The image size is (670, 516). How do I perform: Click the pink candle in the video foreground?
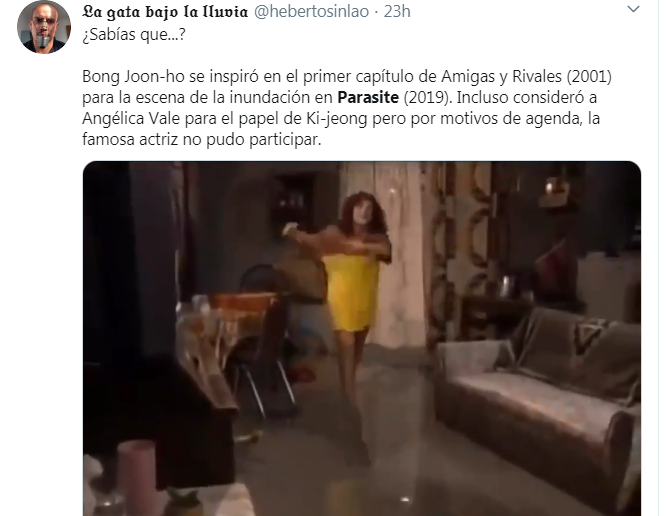(x=136, y=478)
